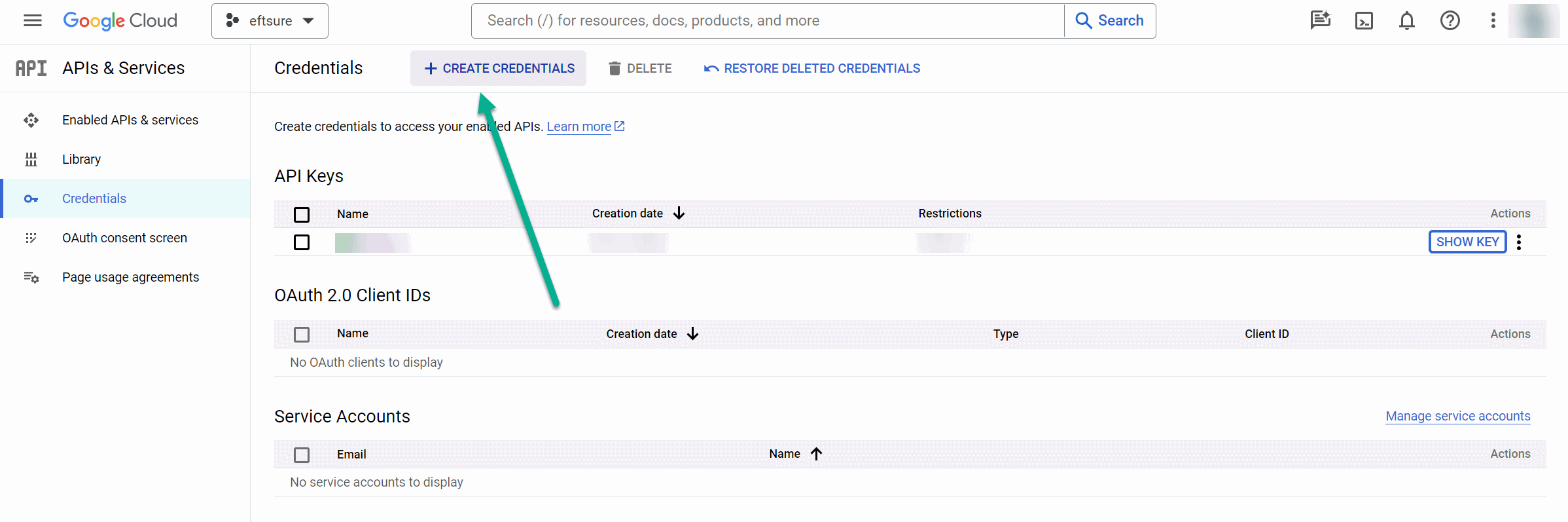Open the top bar three-dot settings menu
This screenshot has height=522, width=1568.
point(1493,21)
